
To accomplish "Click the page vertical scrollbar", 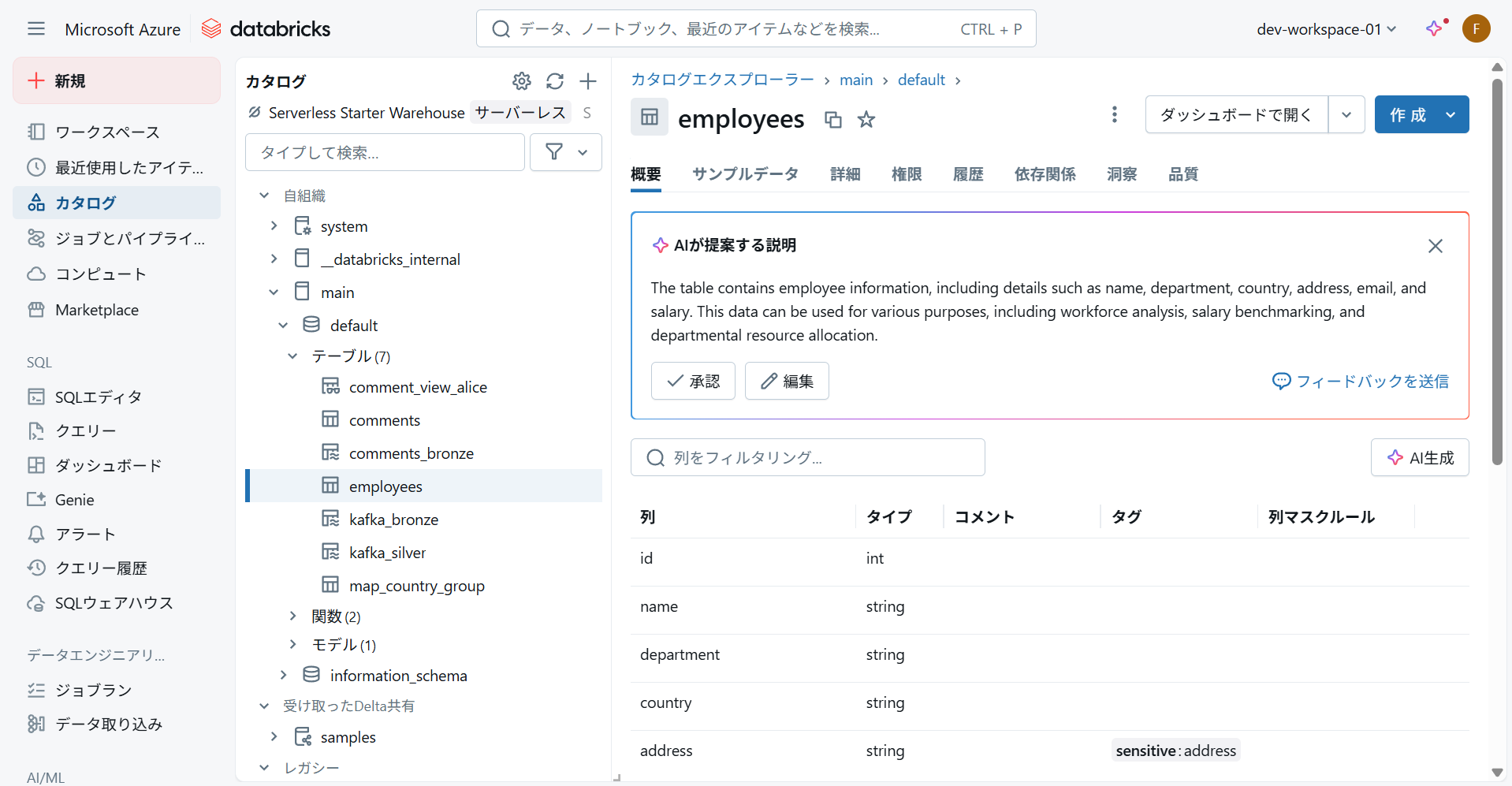I will tap(1497, 272).
